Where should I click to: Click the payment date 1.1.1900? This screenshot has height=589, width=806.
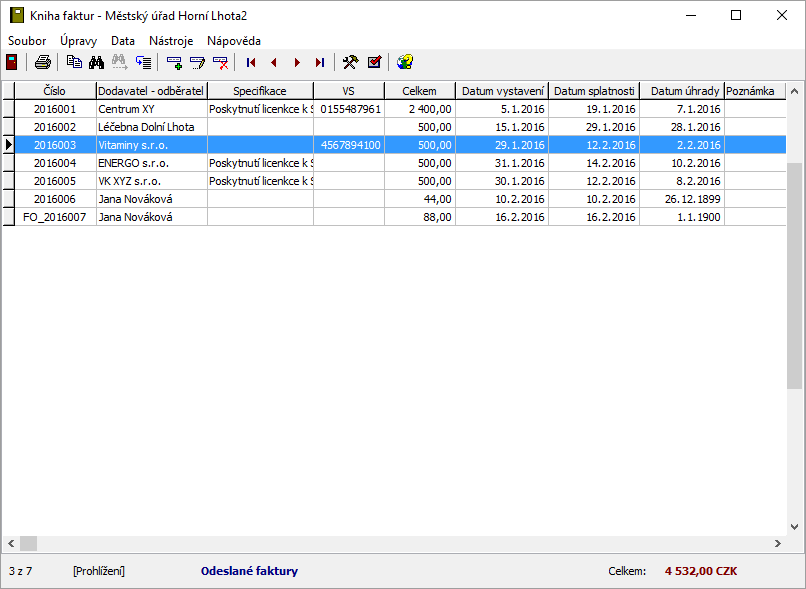click(x=682, y=217)
